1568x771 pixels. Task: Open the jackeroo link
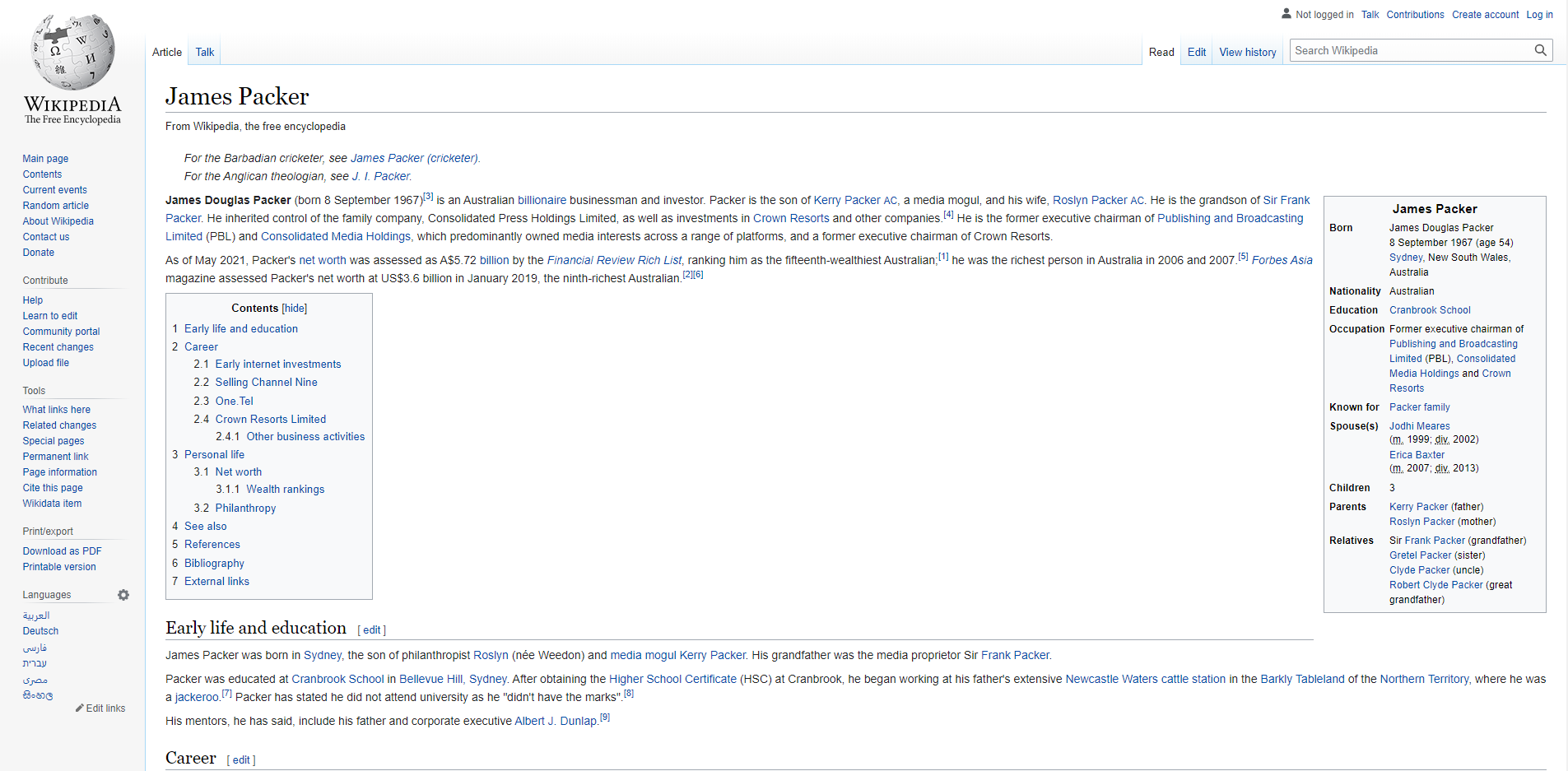(x=197, y=697)
